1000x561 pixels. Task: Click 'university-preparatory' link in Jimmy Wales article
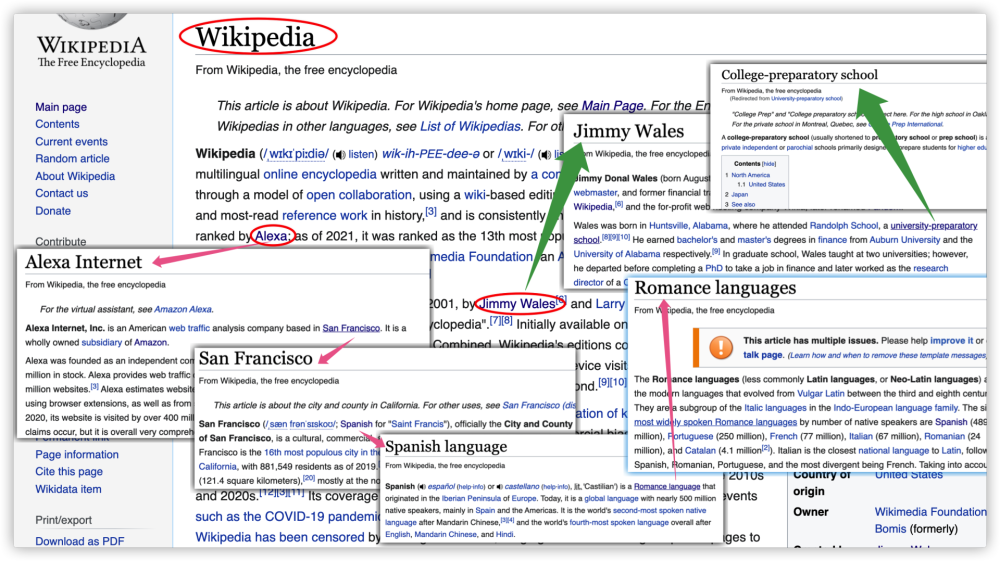pyautogui.click(x=934, y=226)
